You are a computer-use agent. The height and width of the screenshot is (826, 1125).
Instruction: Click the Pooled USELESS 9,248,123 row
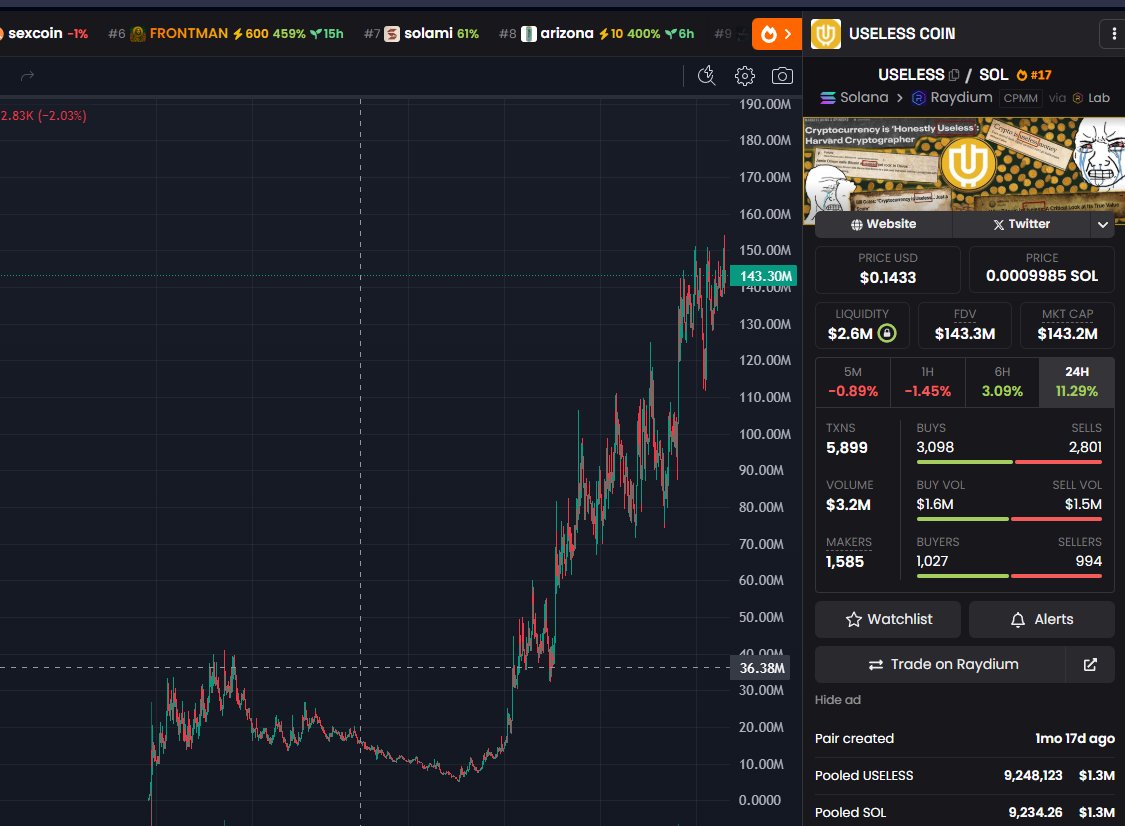coord(965,776)
